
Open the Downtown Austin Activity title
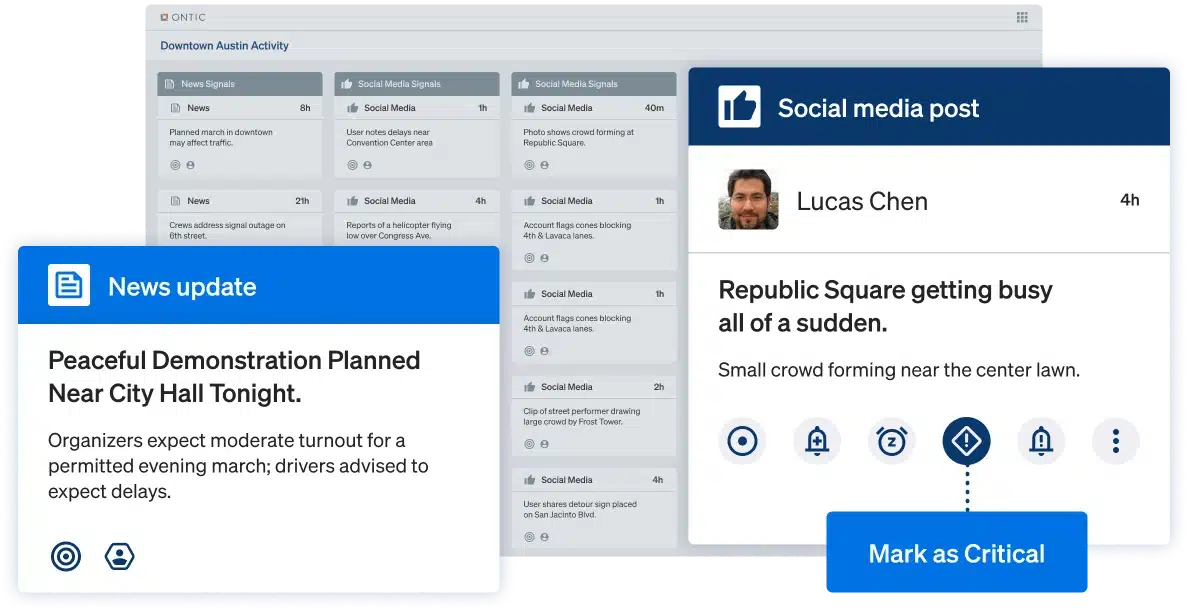point(224,46)
